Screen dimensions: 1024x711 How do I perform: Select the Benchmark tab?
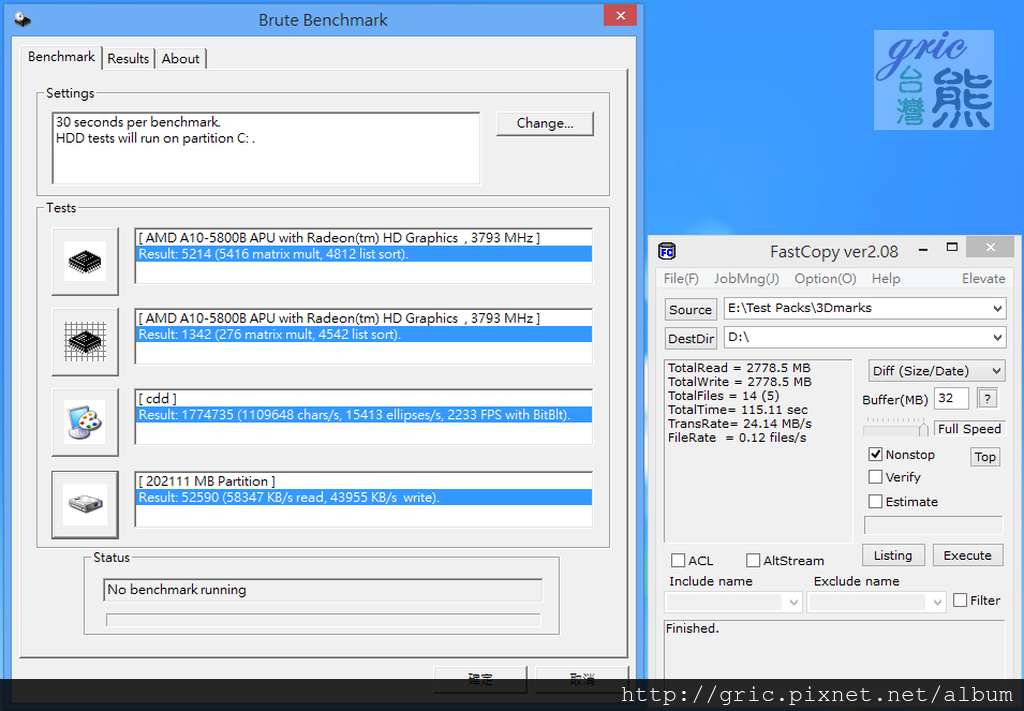(61, 57)
